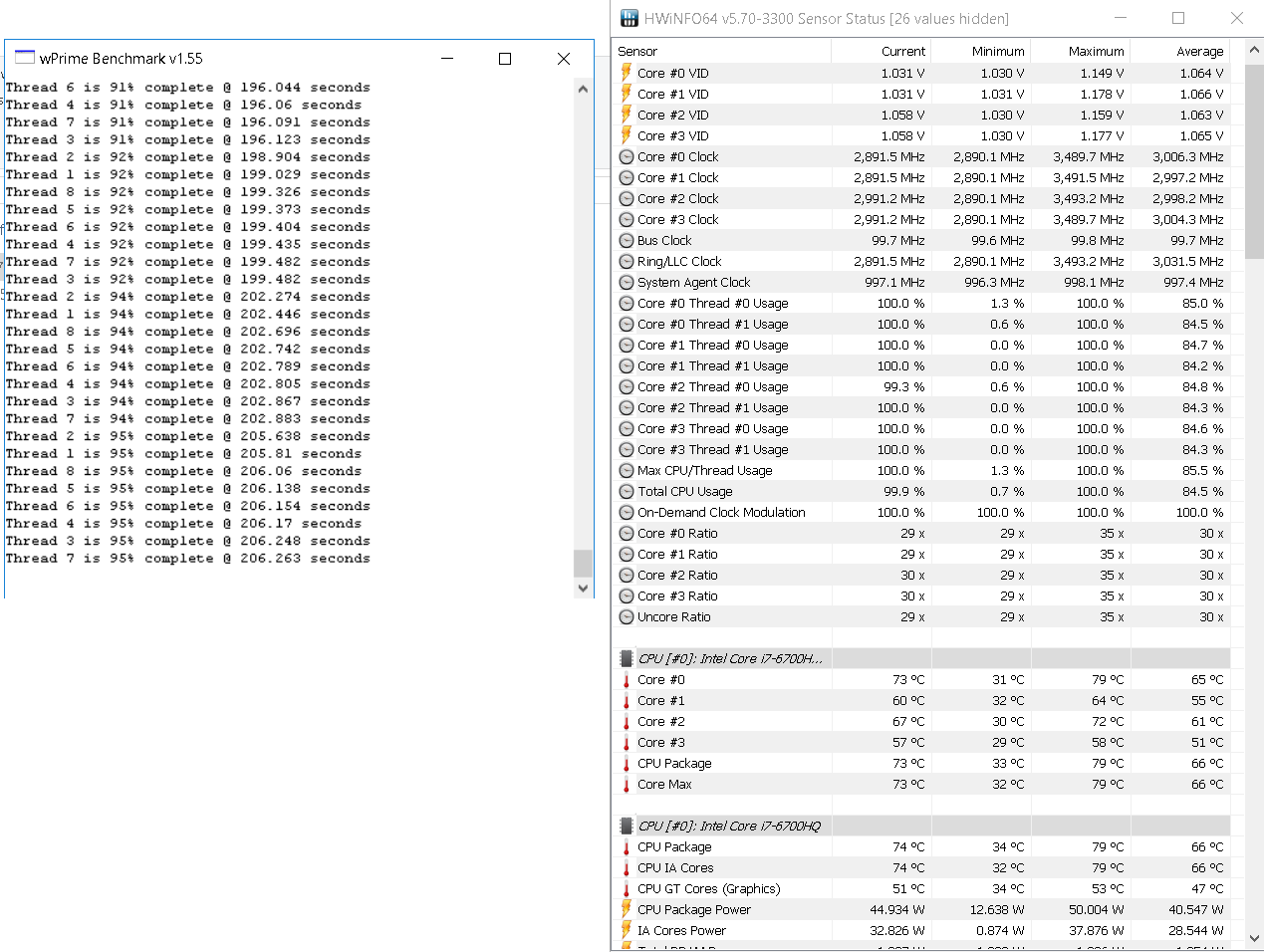The image size is (1264, 952).
Task: Click wPrime line Thread 6 at 196.044 seconds
Action: (x=187, y=88)
